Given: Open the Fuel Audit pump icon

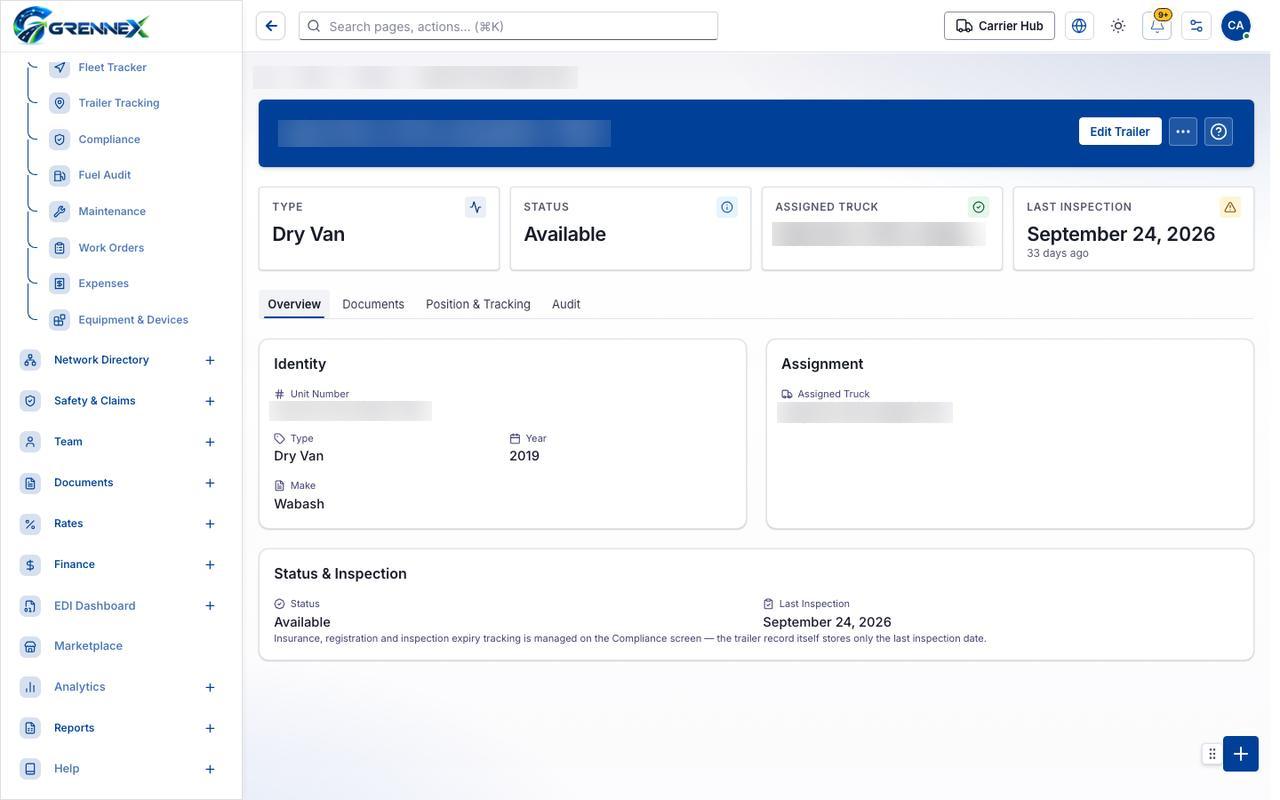Looking at the screenshot, I should (x=60, y=175).
